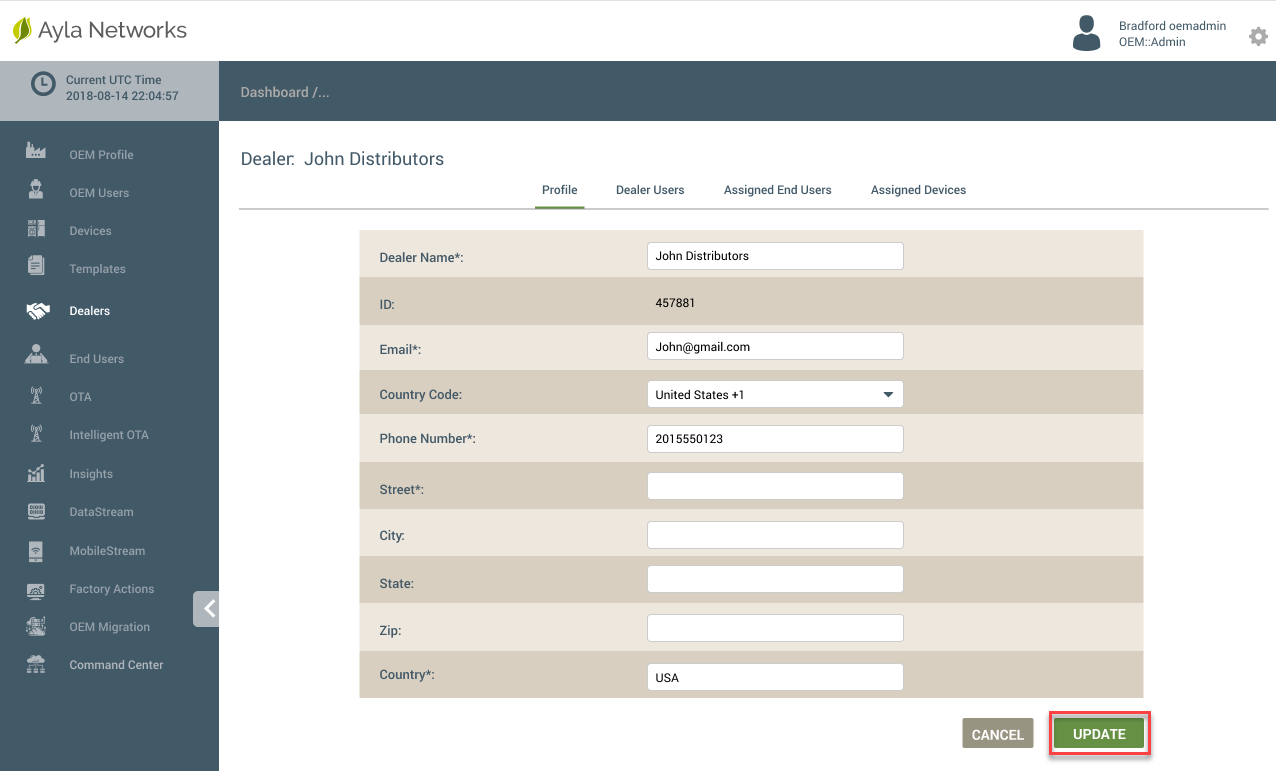Click the Current UTC Time text
Image resolution: width=1276 pixels, height=771 pixels.
coord(113,80)
